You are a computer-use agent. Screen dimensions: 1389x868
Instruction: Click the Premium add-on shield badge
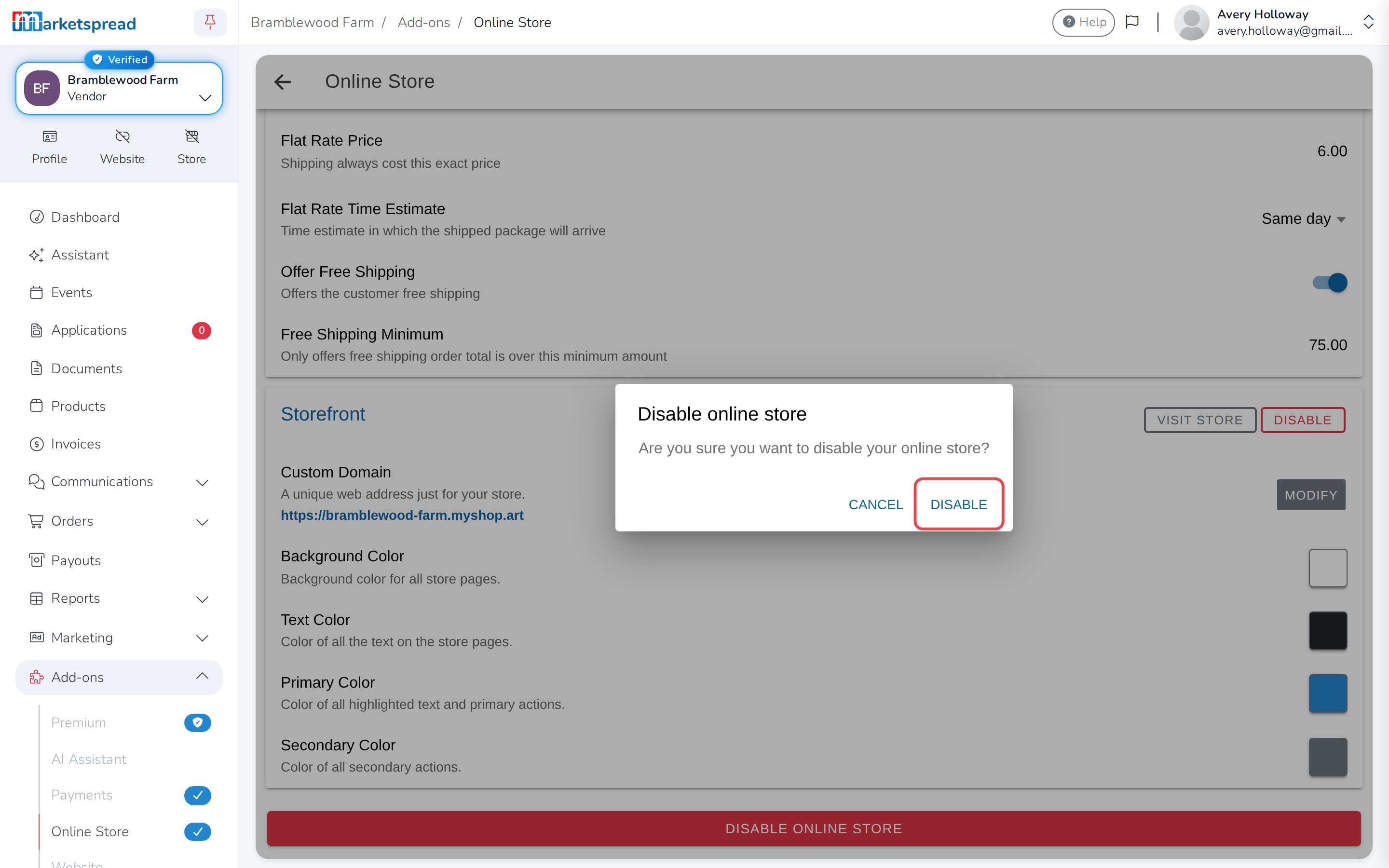[197, 722]
